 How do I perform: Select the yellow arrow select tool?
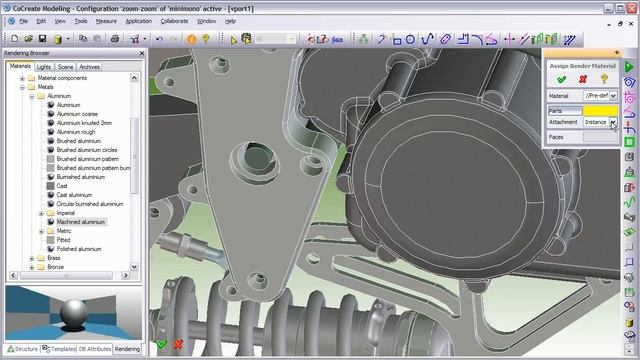tap(234, 40)
